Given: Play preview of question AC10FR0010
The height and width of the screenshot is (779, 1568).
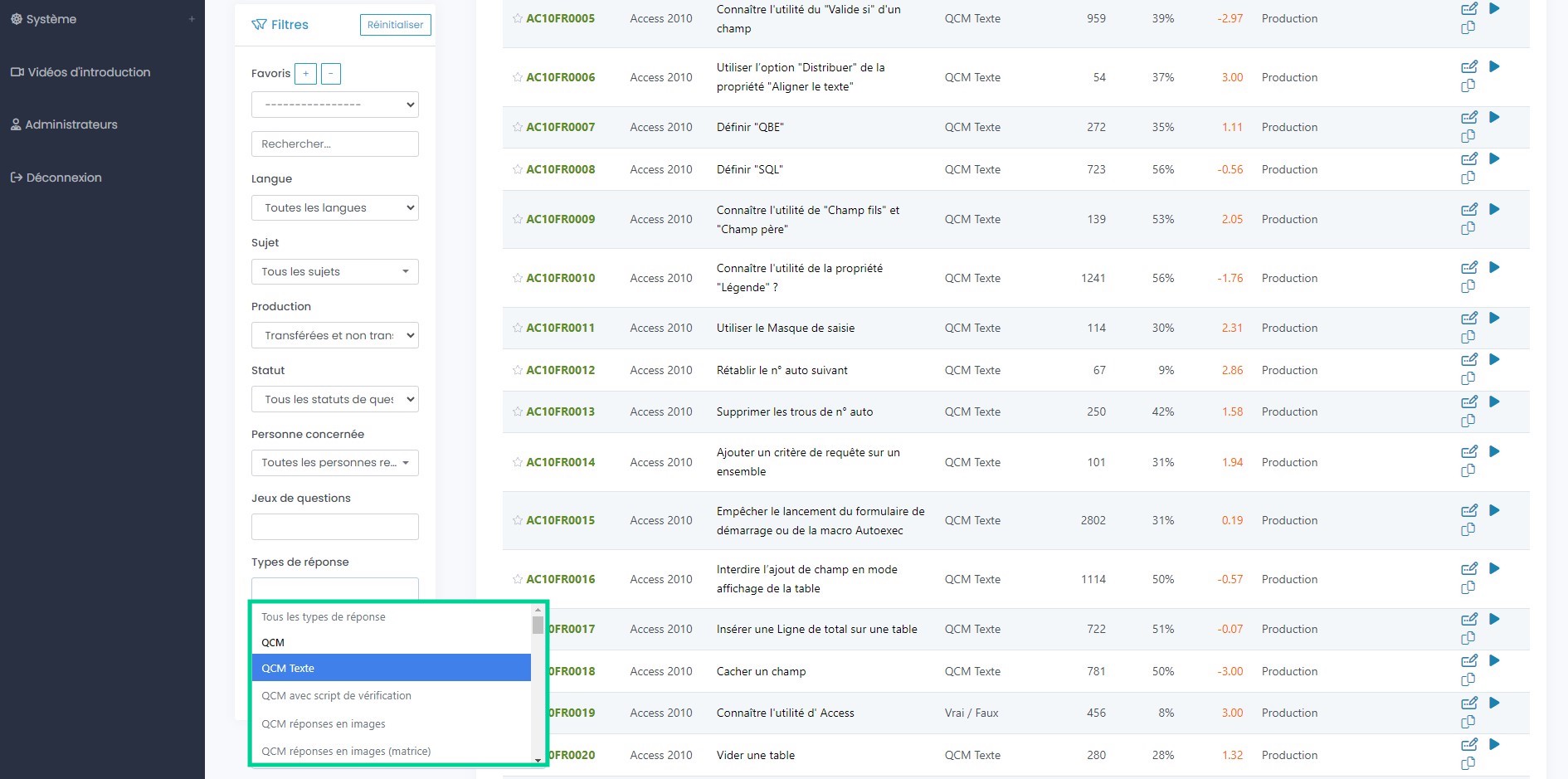Looking at the screenshot, I should coord(1494,267).
